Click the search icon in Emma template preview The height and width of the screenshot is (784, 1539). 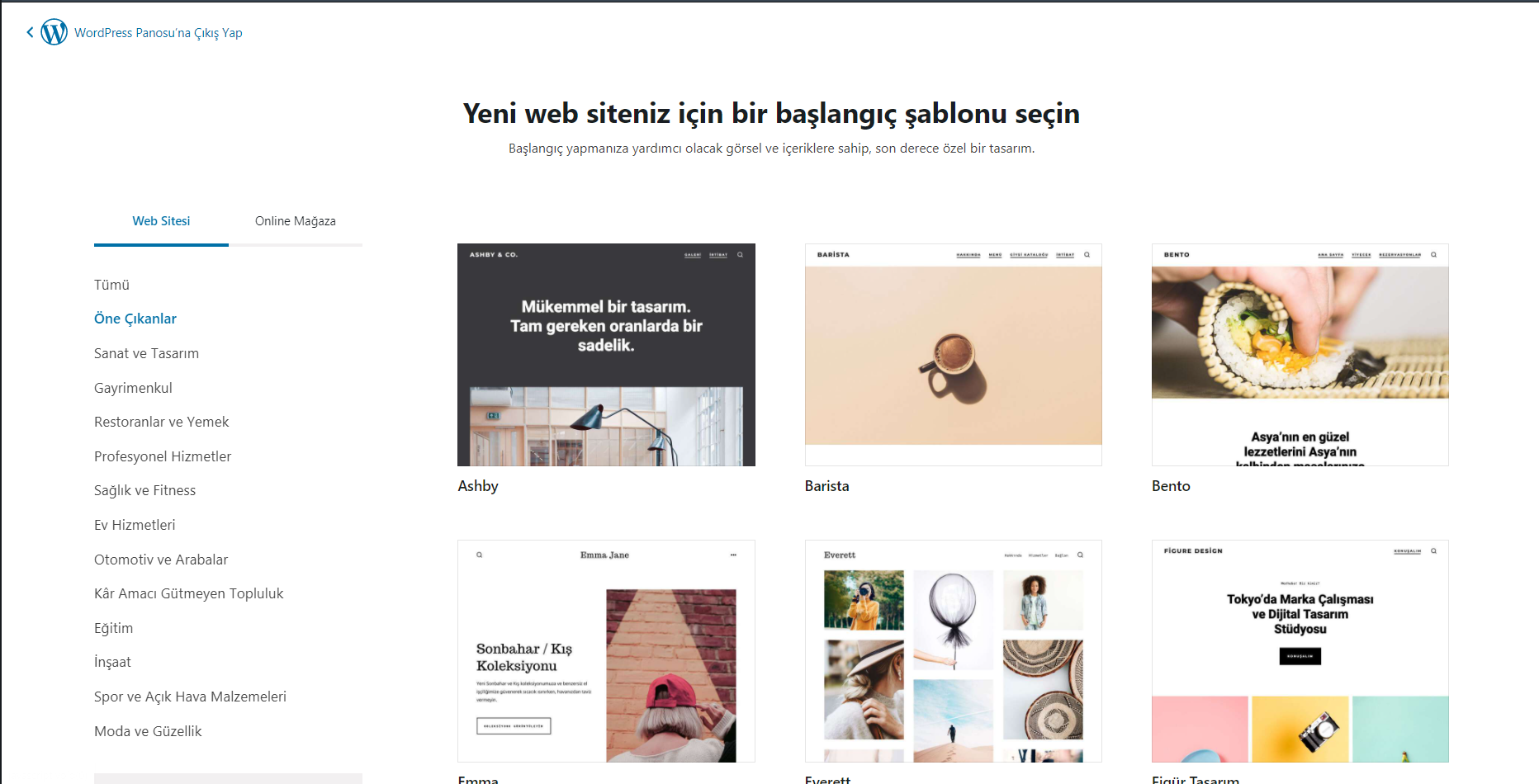pyautogui.click(x=479, y=555)
